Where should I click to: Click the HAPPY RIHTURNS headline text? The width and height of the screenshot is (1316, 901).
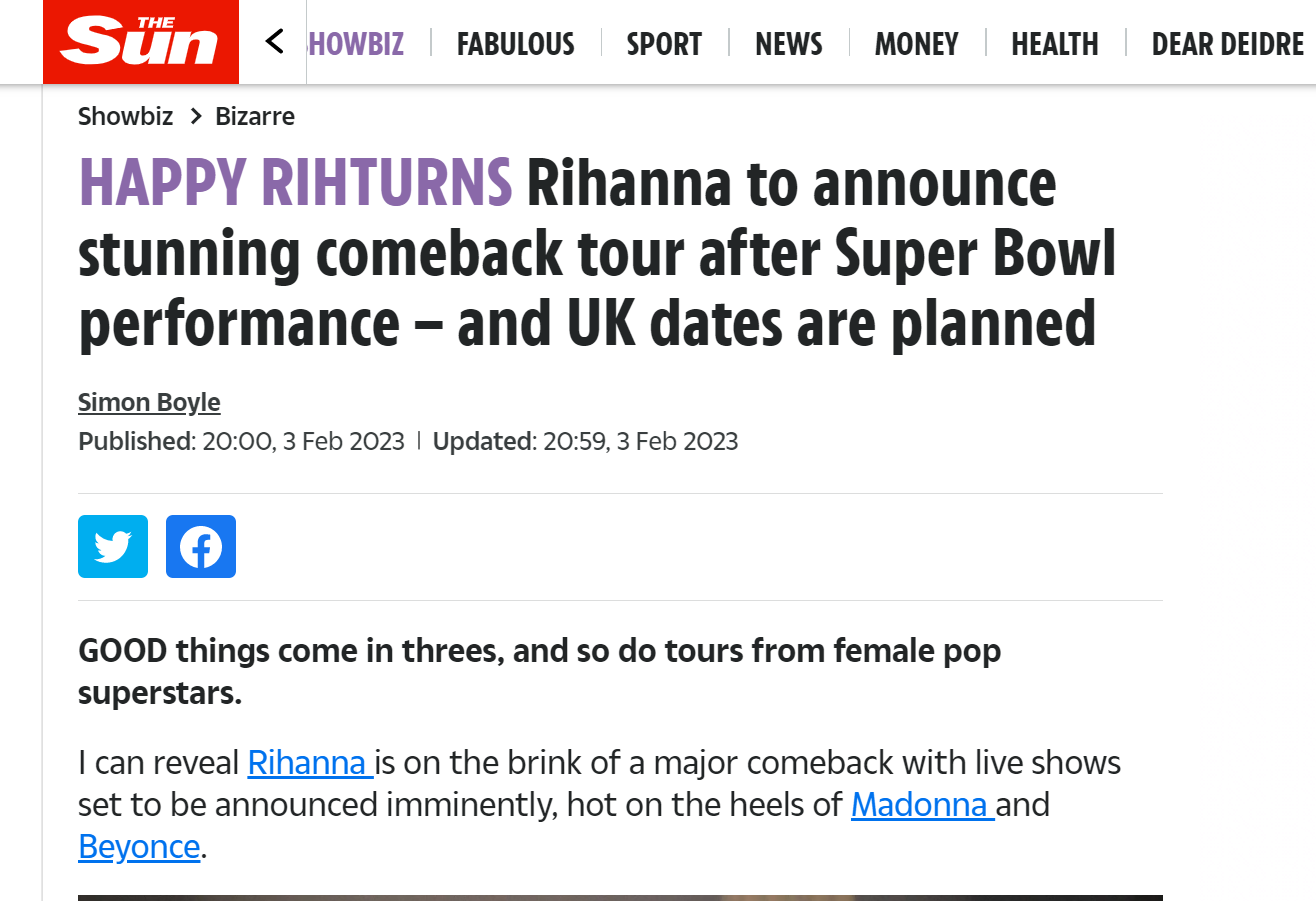click(x=296, y=183)
